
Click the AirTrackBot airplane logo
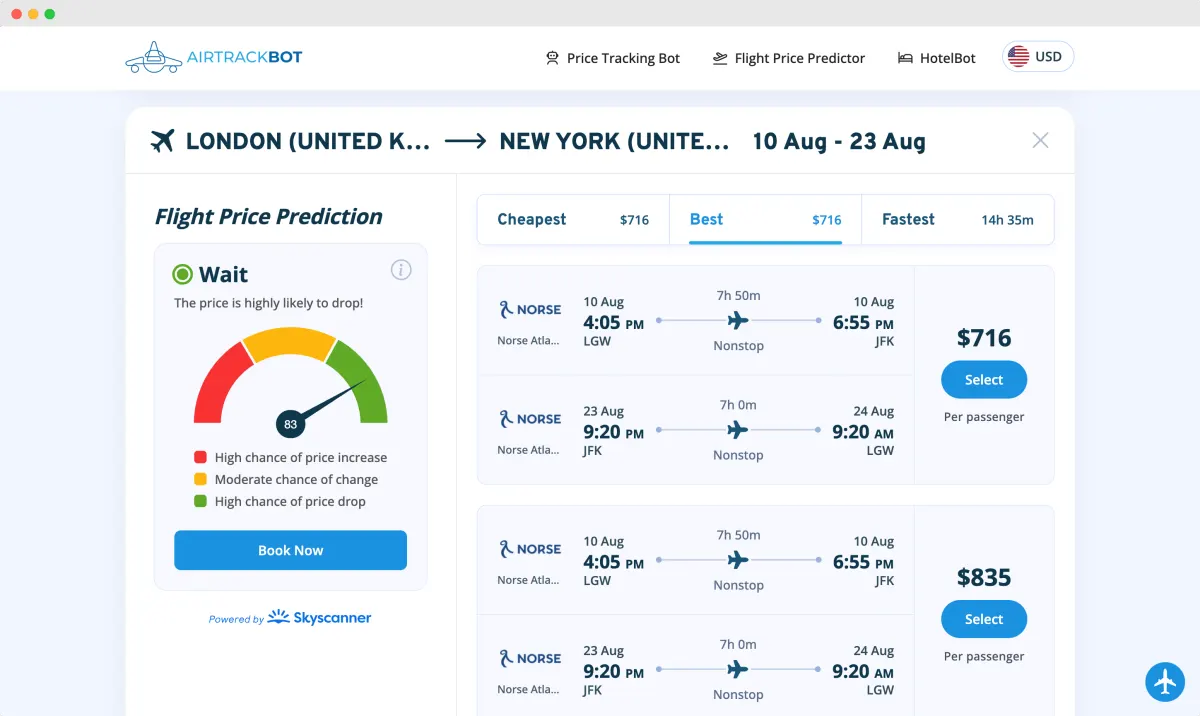tap(153, 58)
